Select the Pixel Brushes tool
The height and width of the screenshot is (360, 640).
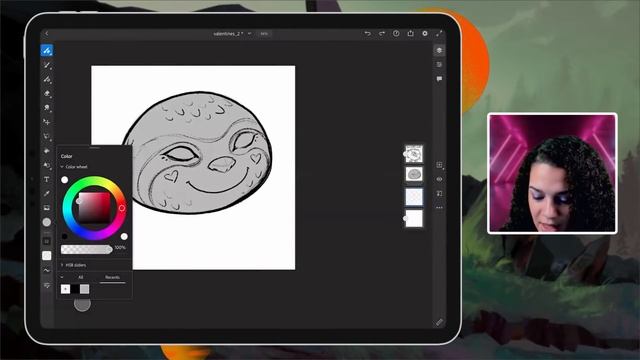(47, 51)
